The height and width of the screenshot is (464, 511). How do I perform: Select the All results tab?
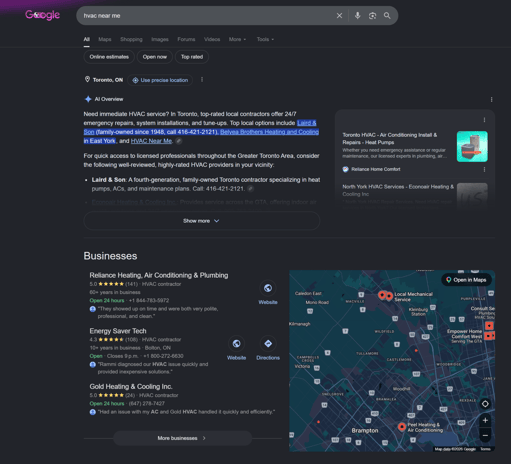(x=87, y=39)
